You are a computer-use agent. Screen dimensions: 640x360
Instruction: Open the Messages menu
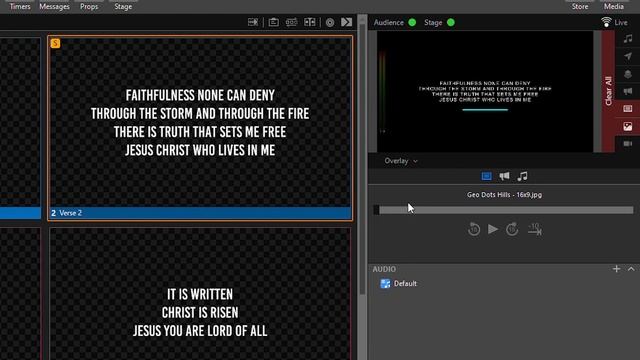[54, 7]
